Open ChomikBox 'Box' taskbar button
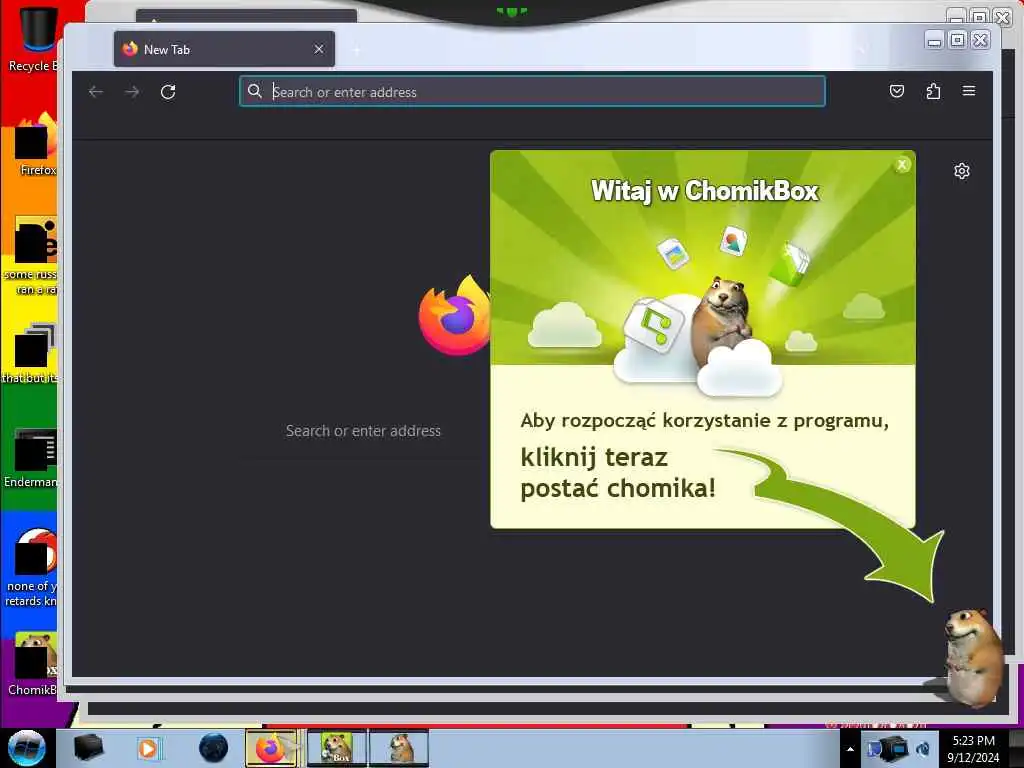1024x768 pixels. [x=337, y=748]
